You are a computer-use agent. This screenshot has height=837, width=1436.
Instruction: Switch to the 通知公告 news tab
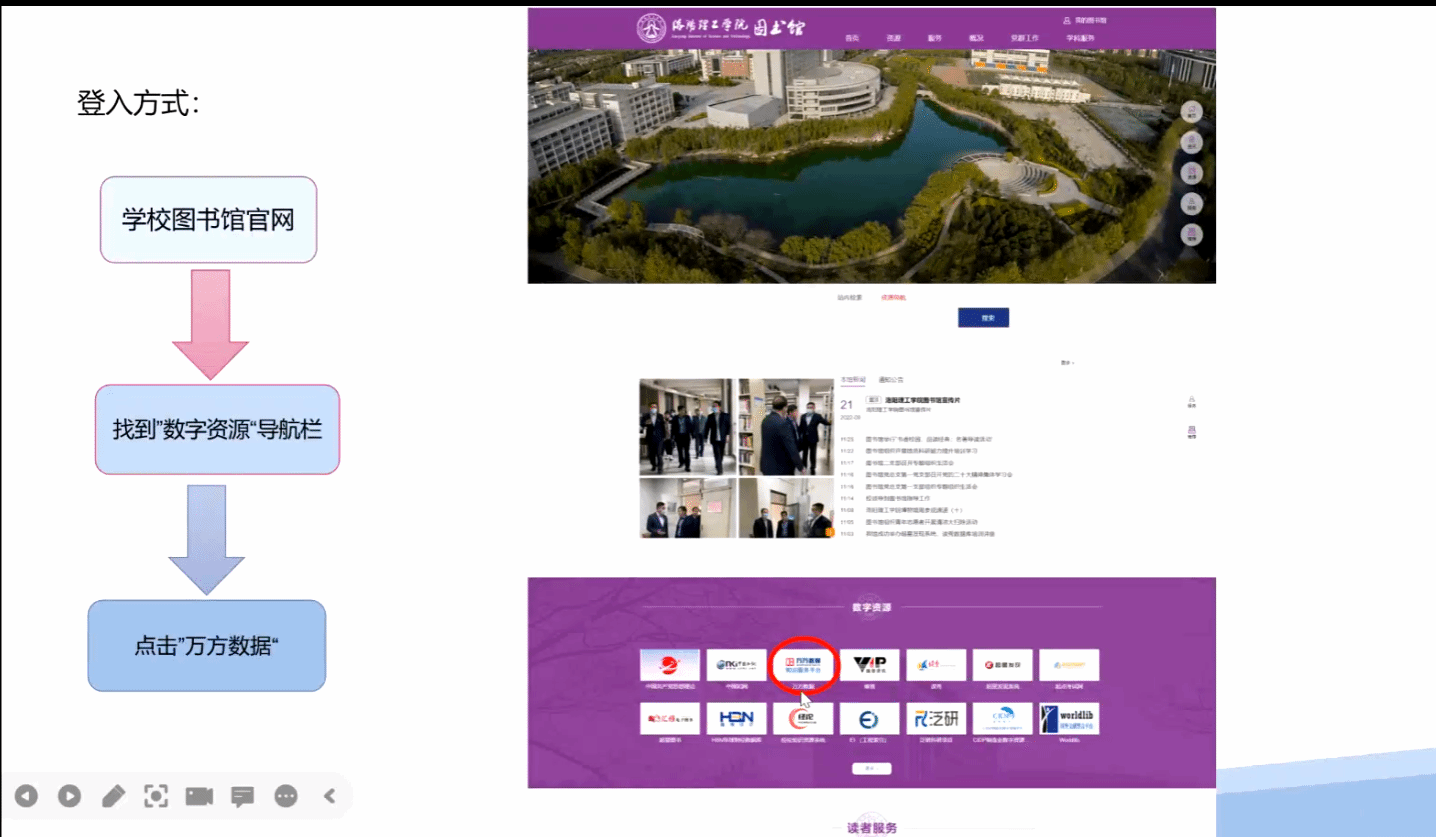tap(890, 380)
